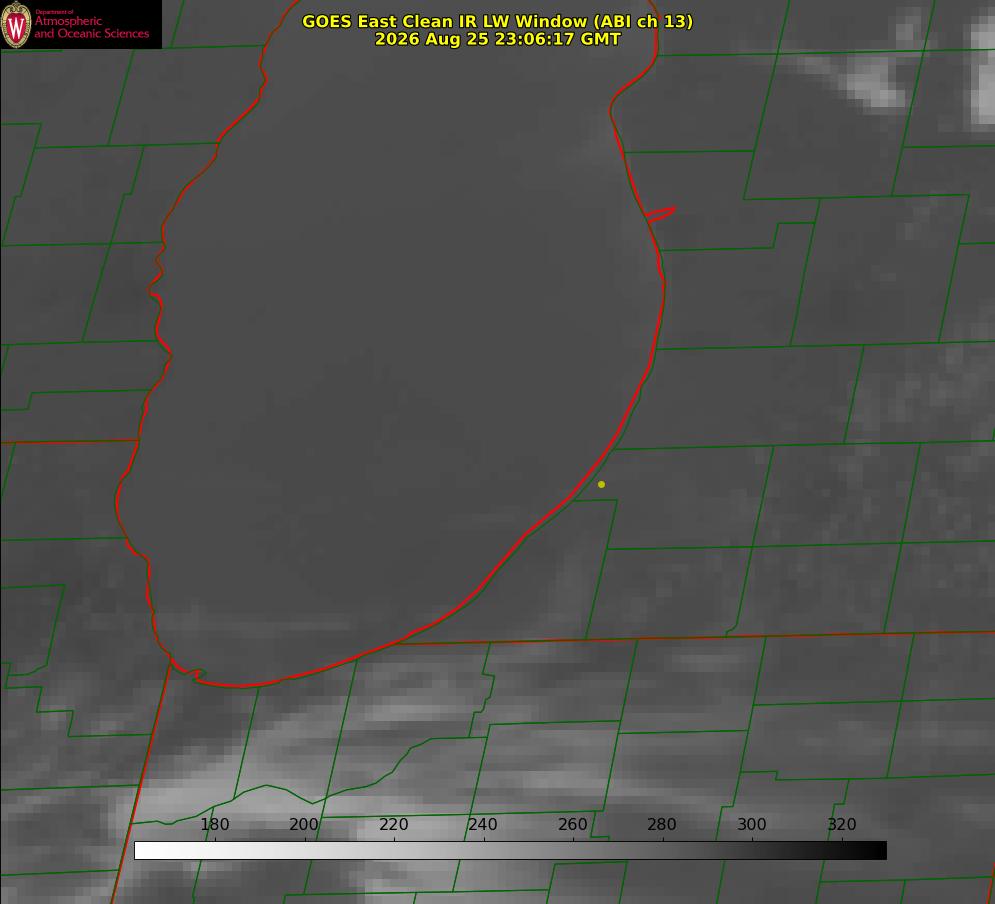Click the 240 value on the temperature scale
The height and width of the screenshot is (904, 995).
click(483, 824)
